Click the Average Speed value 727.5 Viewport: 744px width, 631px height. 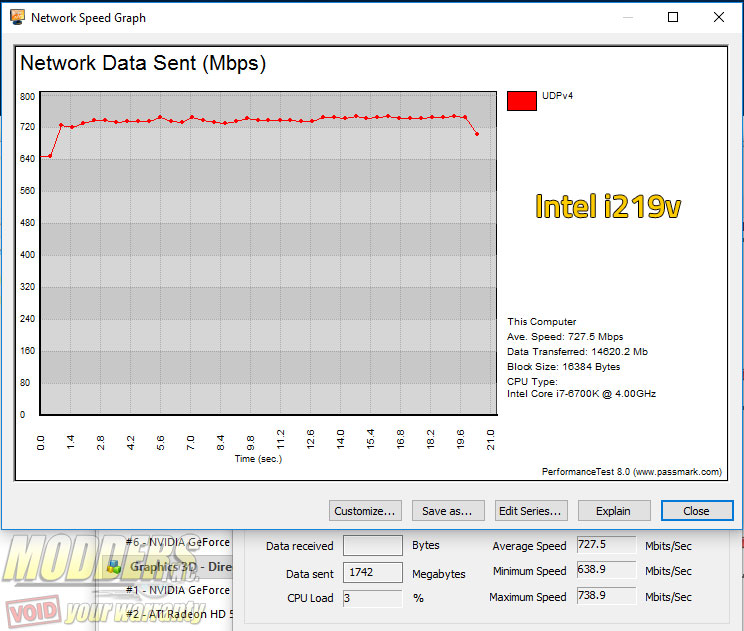(606, 545)
